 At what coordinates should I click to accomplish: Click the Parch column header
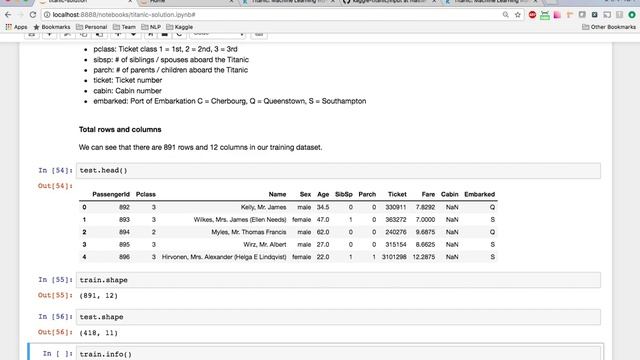pos(367,194)
